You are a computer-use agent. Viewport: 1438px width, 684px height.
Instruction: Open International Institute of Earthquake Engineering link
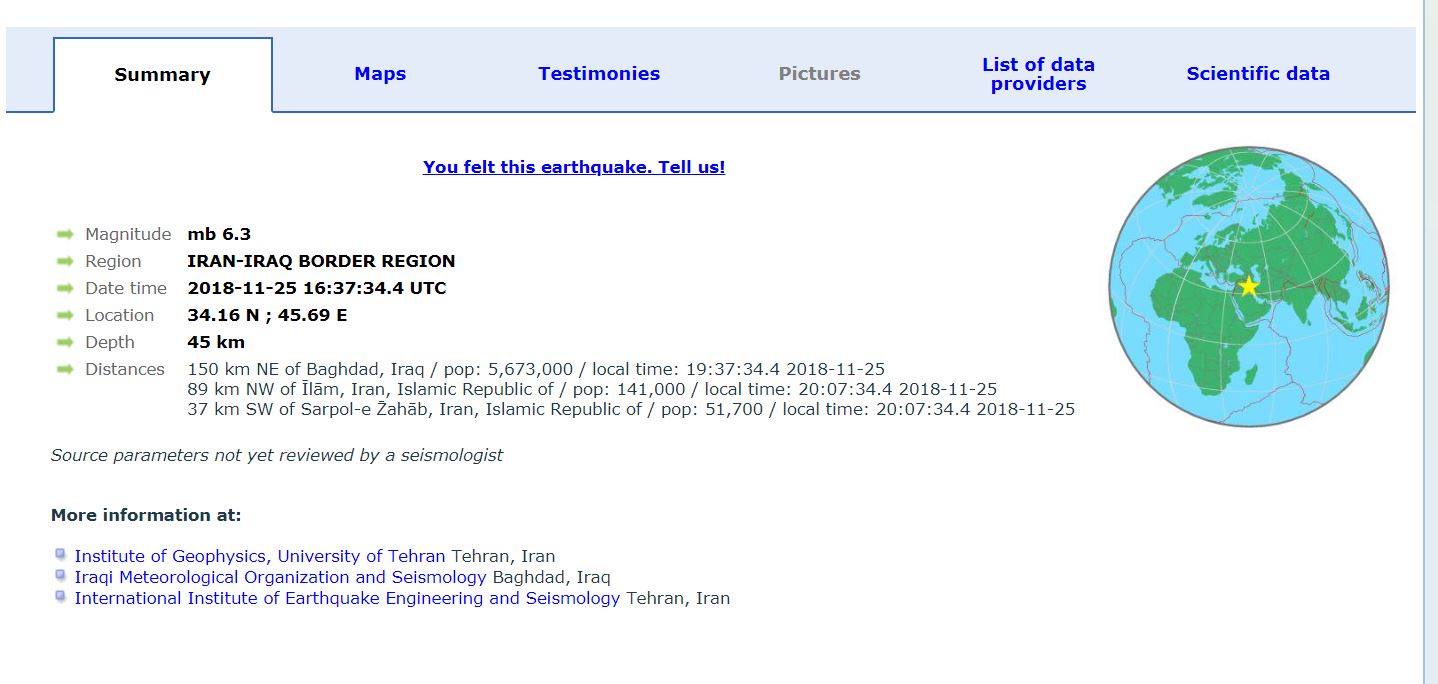[347, 598]
